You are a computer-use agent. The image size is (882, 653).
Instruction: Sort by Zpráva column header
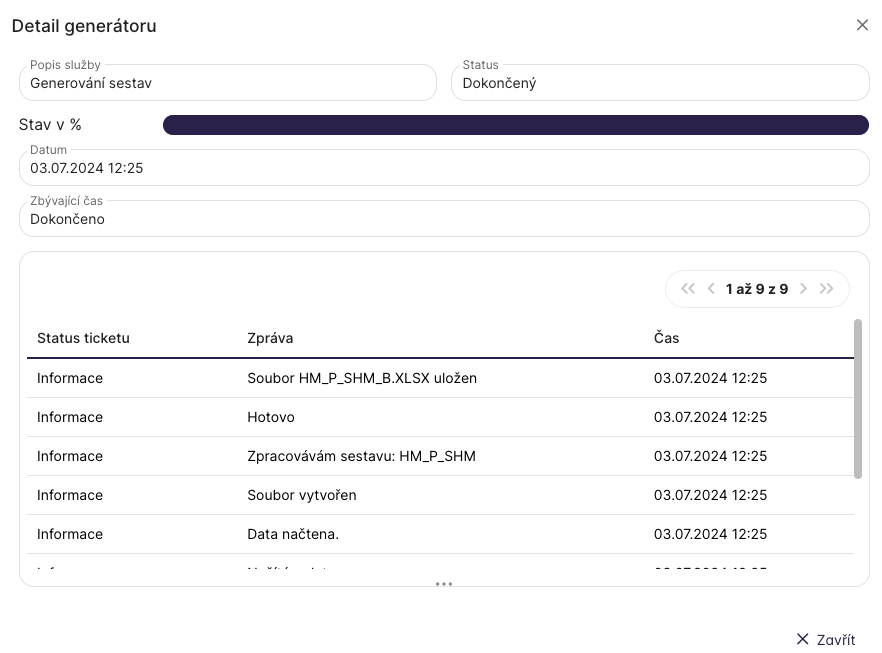coord(270,338)
